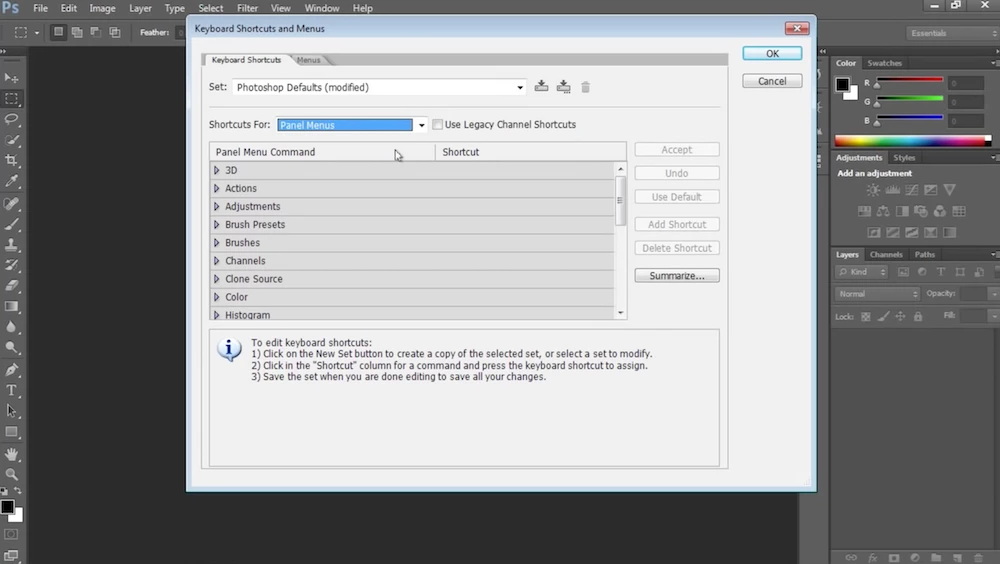1000x564 pixels.
Task: Select the Horizontal Type tool
Action: (11, 390)
